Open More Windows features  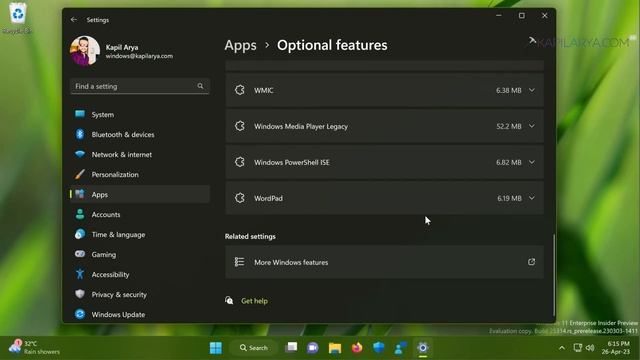coord(384,262)
